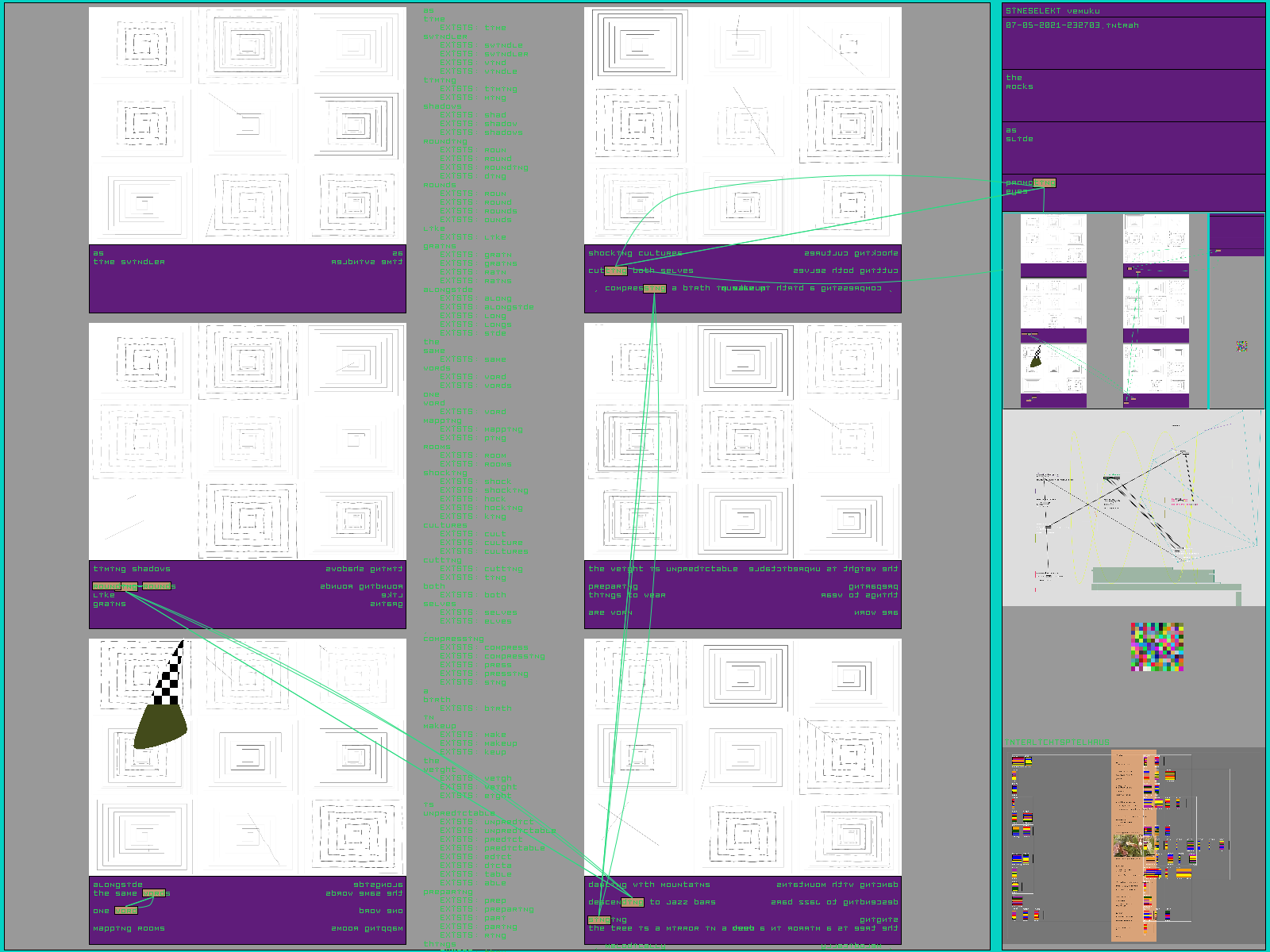This screenshot has width=1270, height=952.
Task: Select "the rocks" text panel
Action: (1133, 95)
